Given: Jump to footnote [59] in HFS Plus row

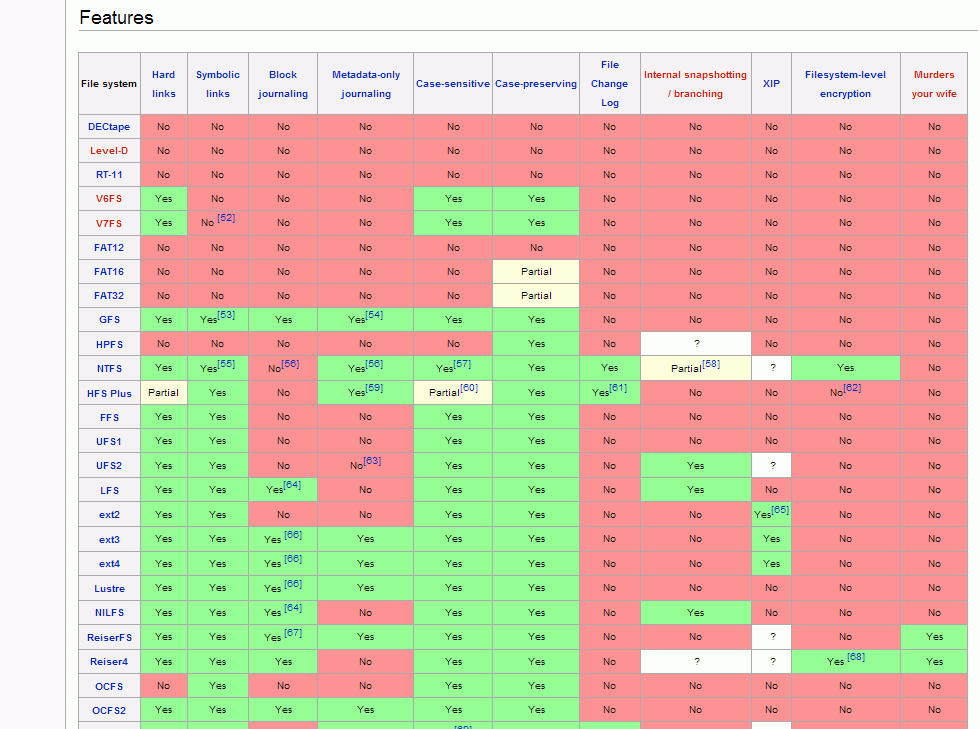Looking at the screenshot, I should [374, 388].
